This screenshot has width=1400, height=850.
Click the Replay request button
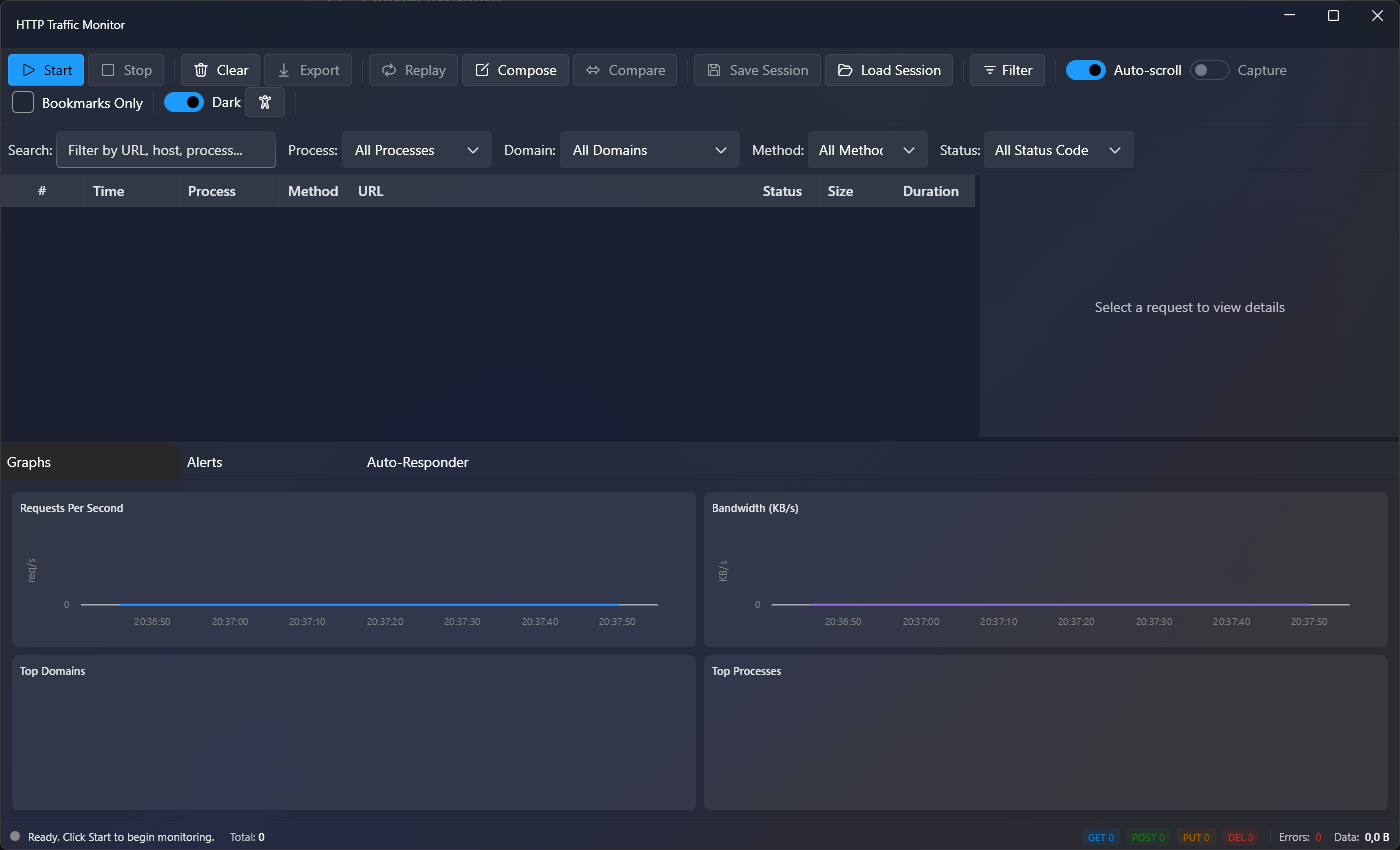click(x=413, y=70)
